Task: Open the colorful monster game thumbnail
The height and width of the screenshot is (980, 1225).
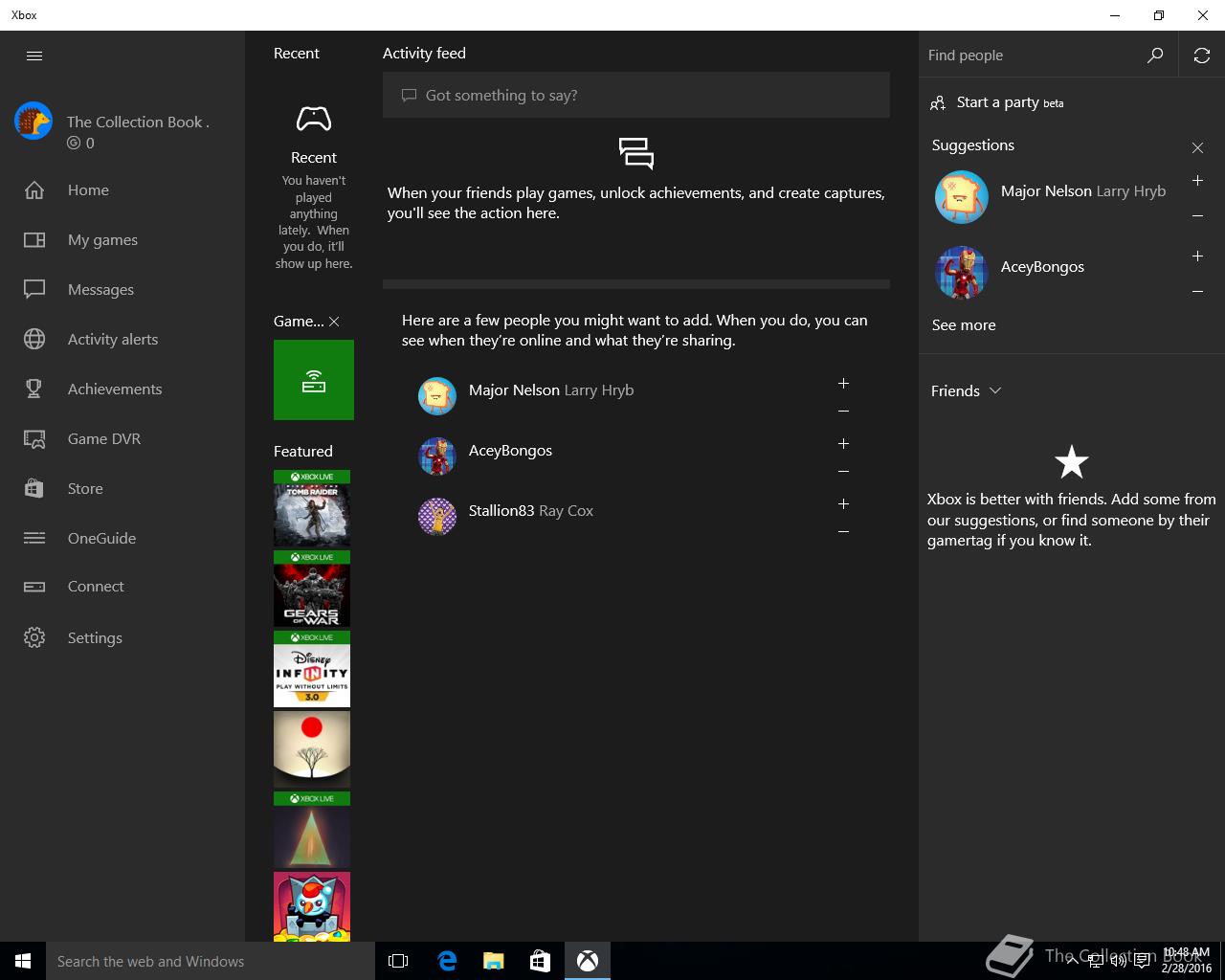Action: tap(312, 906)
